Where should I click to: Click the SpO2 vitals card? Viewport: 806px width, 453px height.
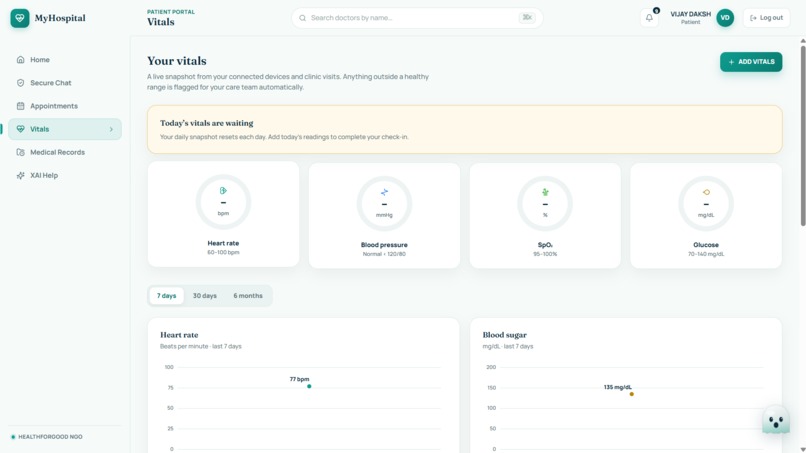(545, 215)
